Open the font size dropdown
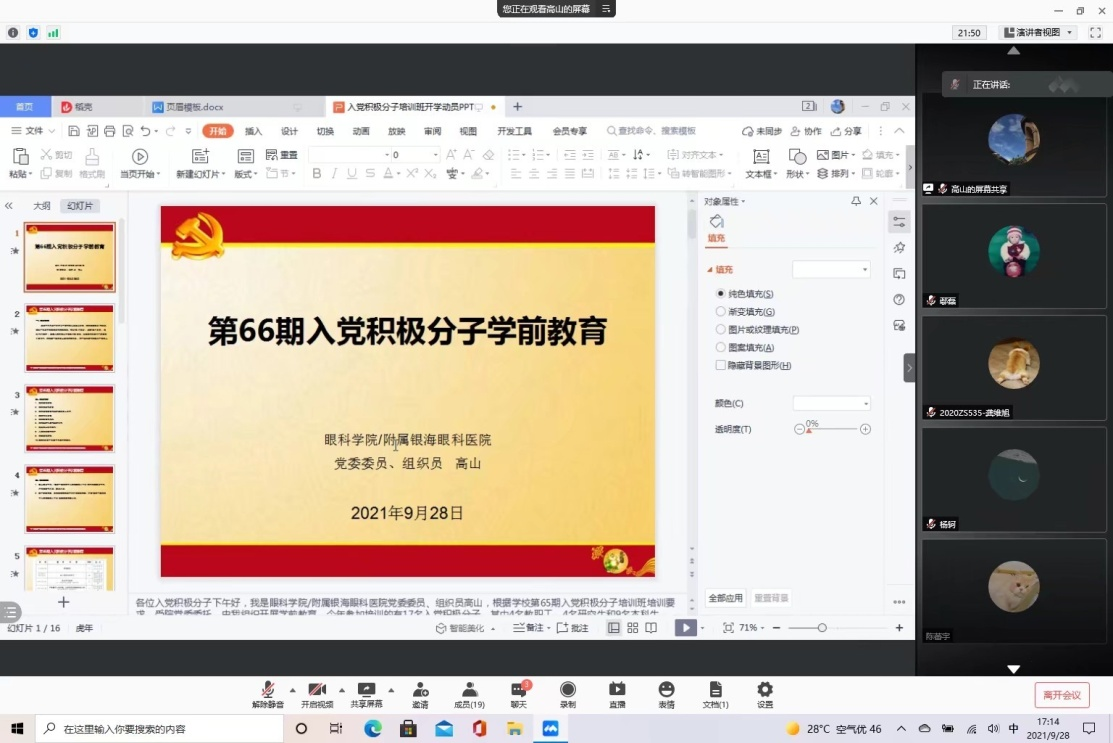The image size is (1113, 743). tap(435, 154)
